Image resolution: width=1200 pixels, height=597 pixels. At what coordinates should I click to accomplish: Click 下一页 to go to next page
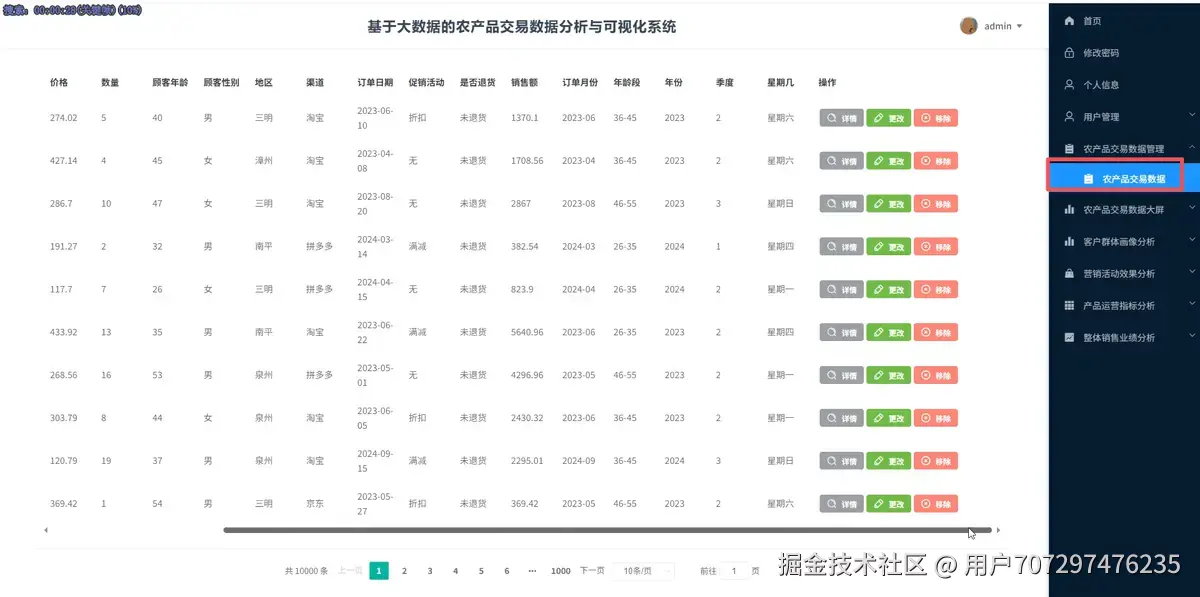(x=591, y=570)
